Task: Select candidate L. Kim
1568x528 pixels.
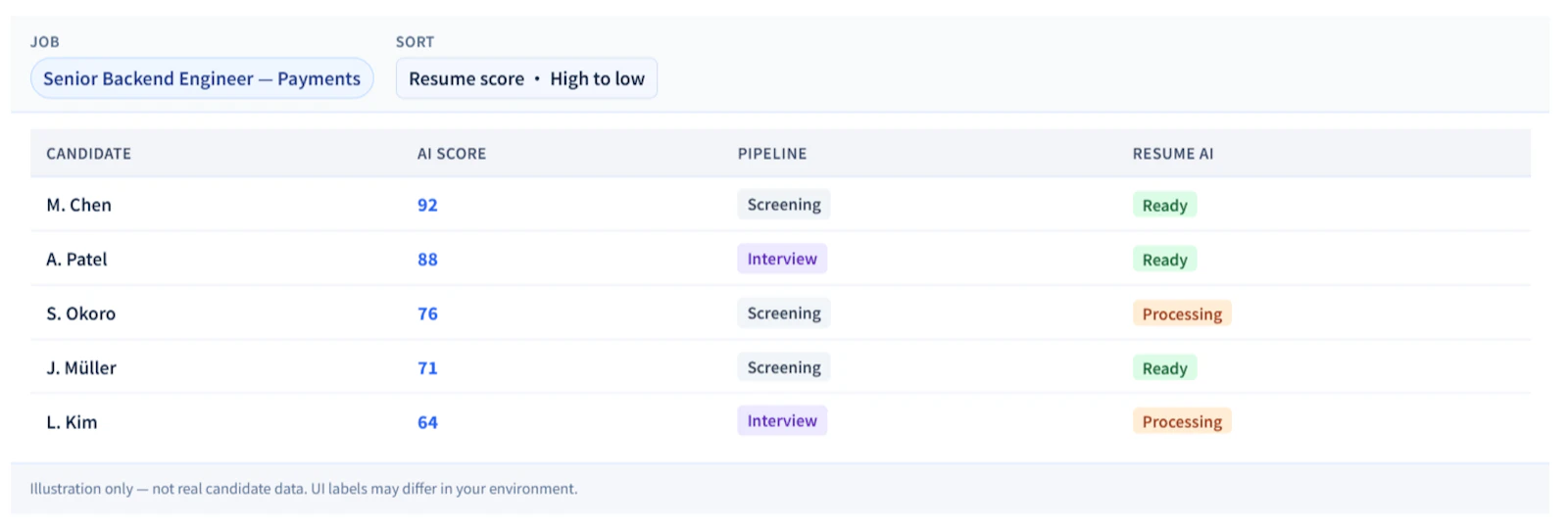Action: [x=72, y=422]
